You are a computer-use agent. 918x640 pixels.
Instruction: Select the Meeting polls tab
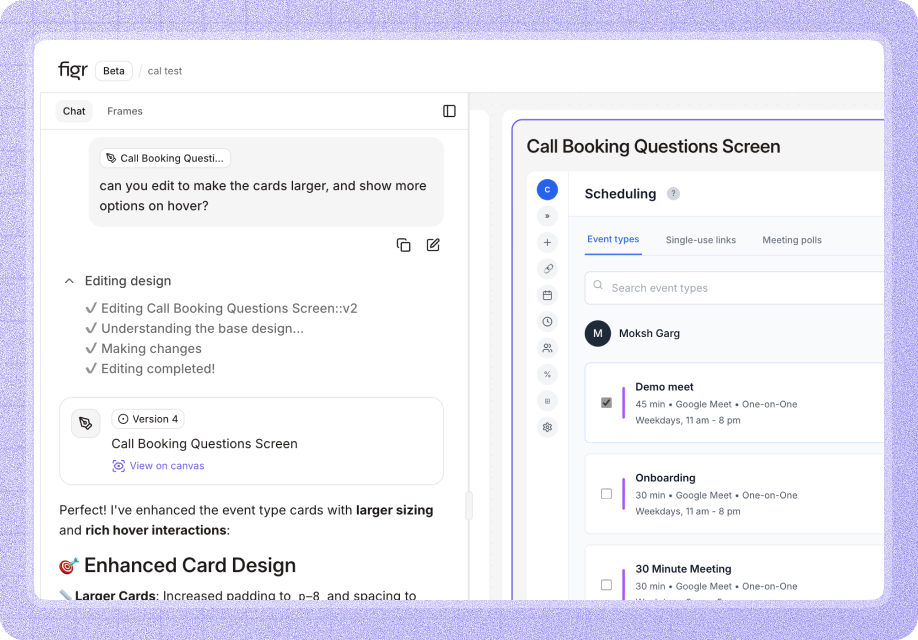(x=792, y=240)
